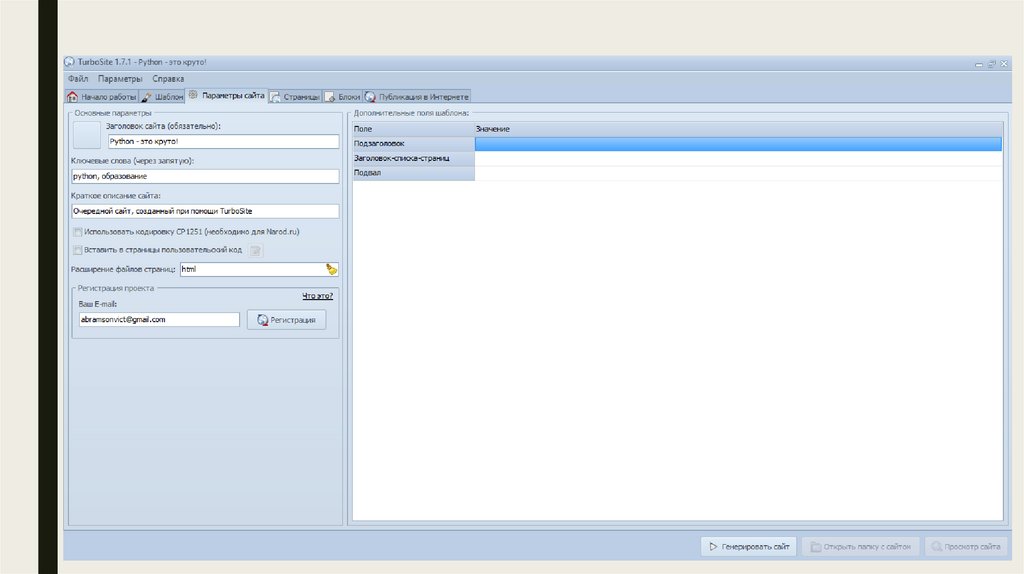Click the broom icon in file extension field

click(331, 269)
